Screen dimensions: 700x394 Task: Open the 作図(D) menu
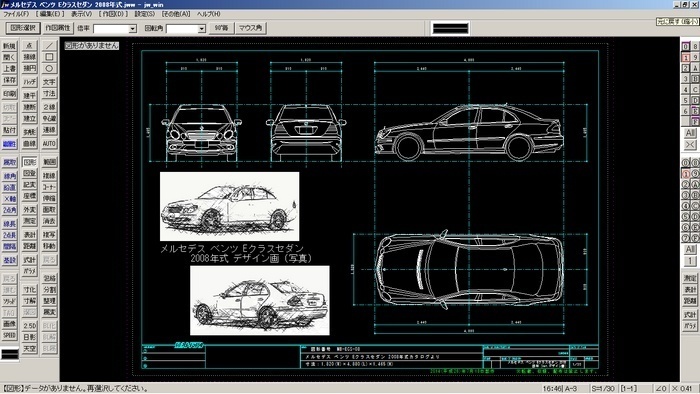click(113, 14)
